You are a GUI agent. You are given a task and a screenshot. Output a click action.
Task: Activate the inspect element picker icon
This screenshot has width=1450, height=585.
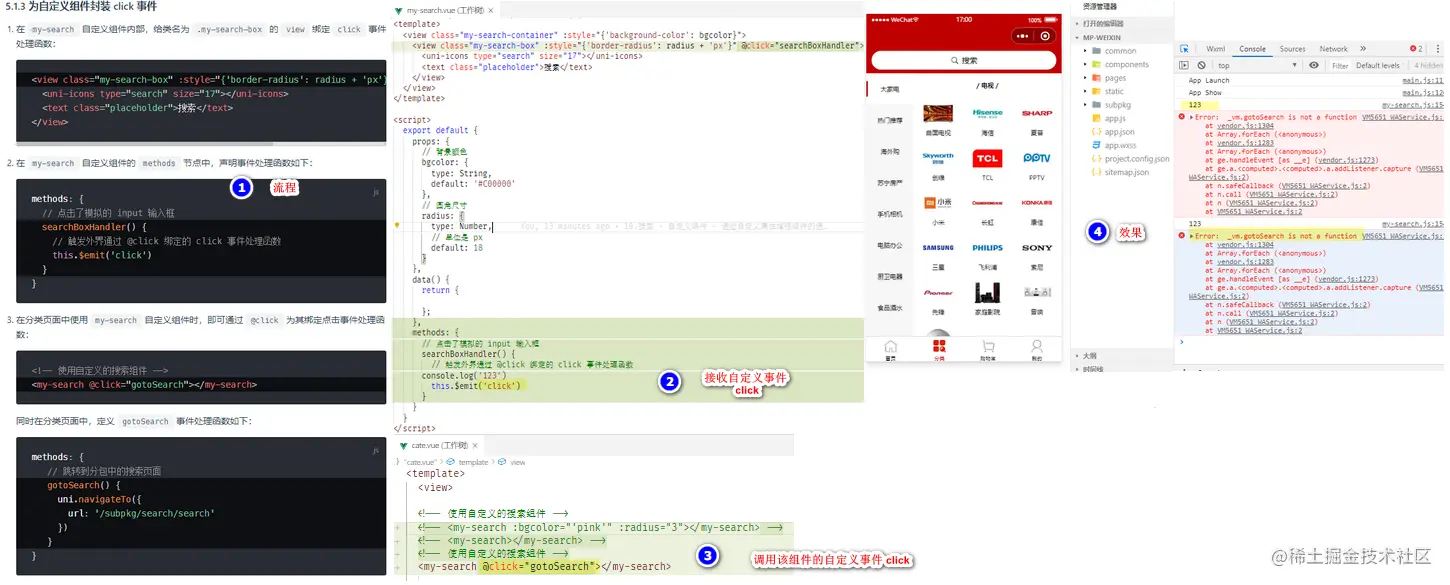pos(1184,49)
